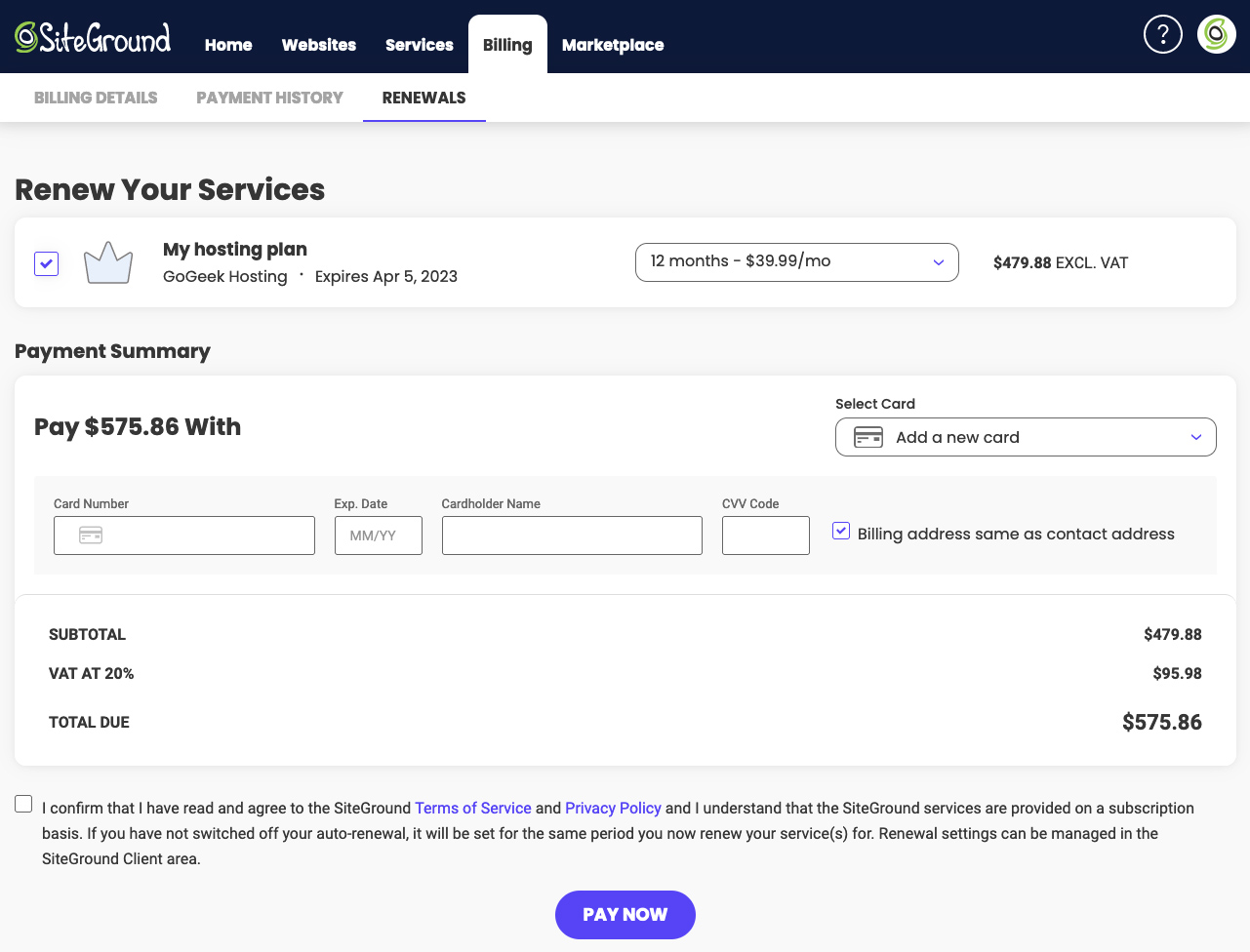This screenshot has height=952, width=1250.
Task: Select the Renewals subtab
Action: pyautogui.click(x=424, y=98)
